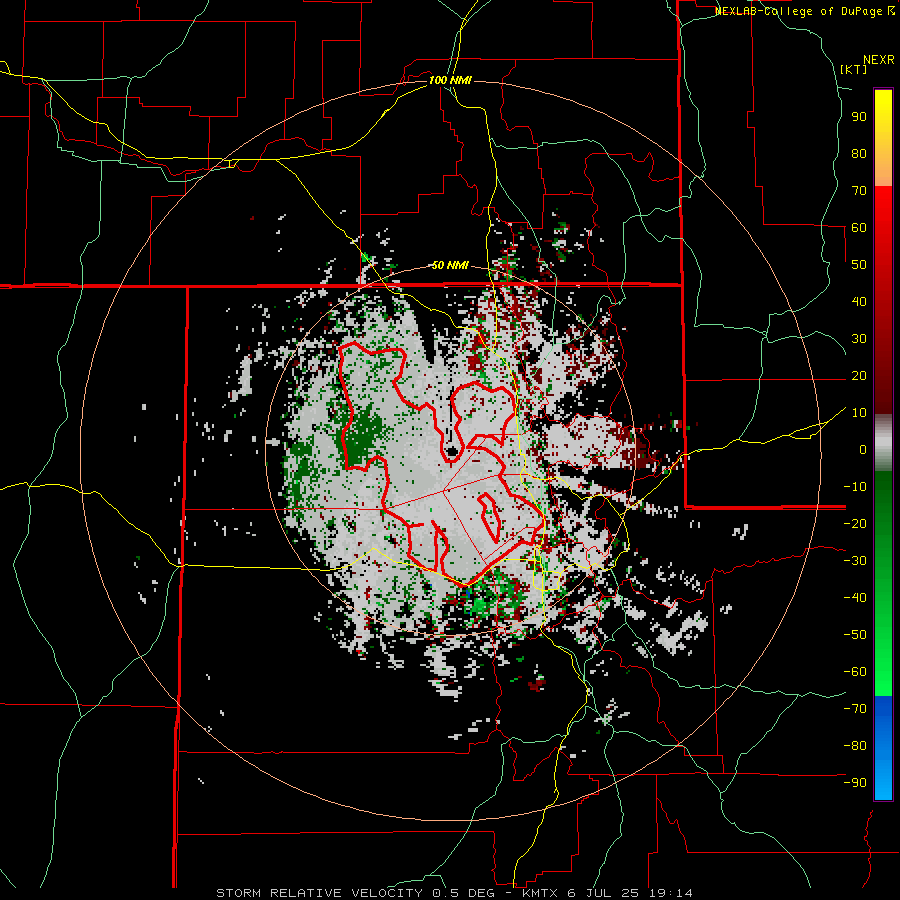Click the 80 label on the velocity scale
This screenshot has height=900, width=900.
coord(859,153)
